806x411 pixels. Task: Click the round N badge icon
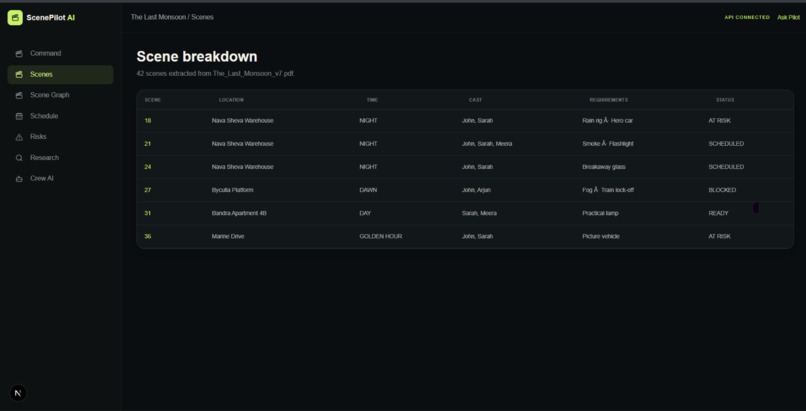click(18, 393)
